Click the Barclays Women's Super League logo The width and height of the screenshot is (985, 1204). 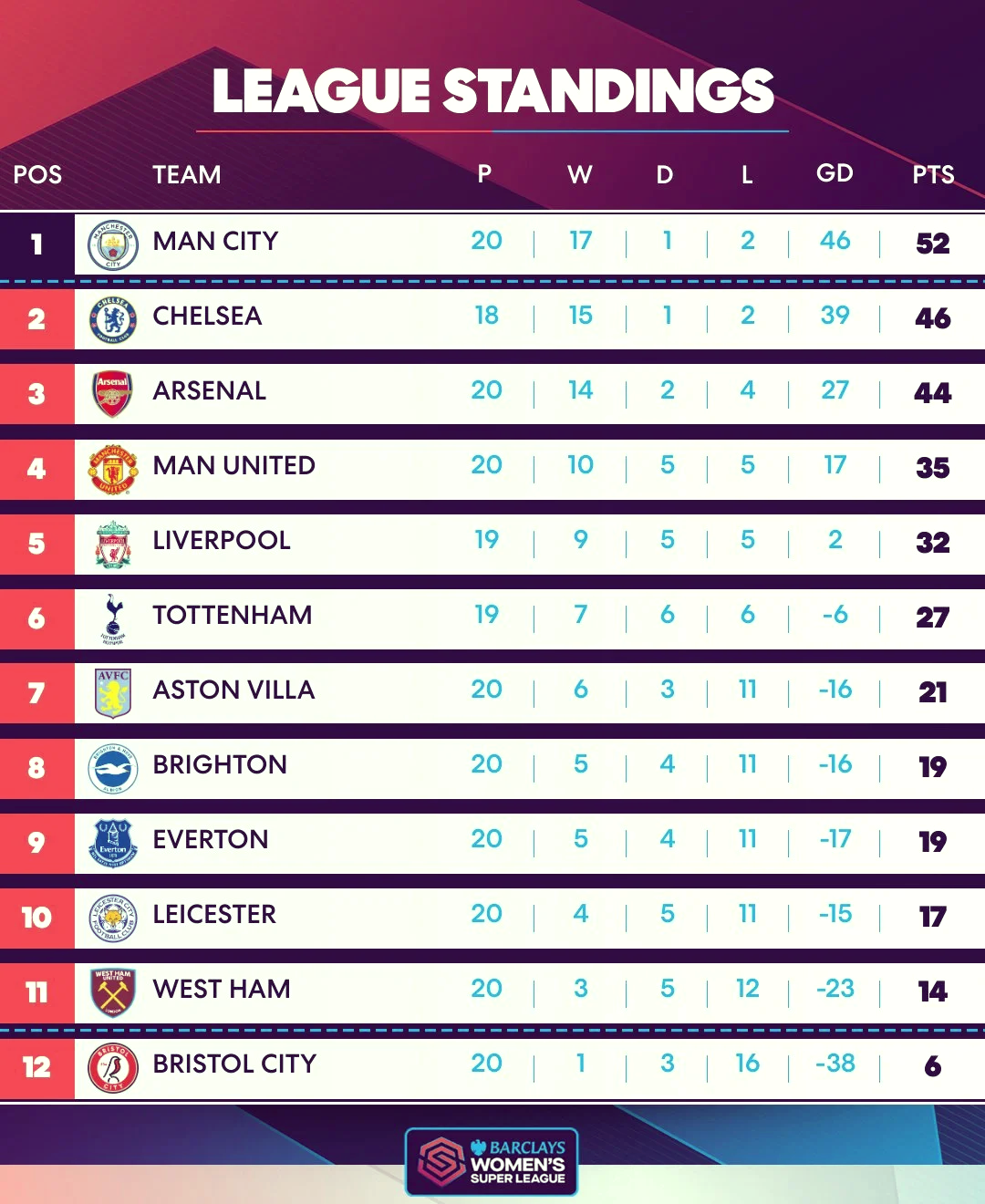[x=492, y=1162]
